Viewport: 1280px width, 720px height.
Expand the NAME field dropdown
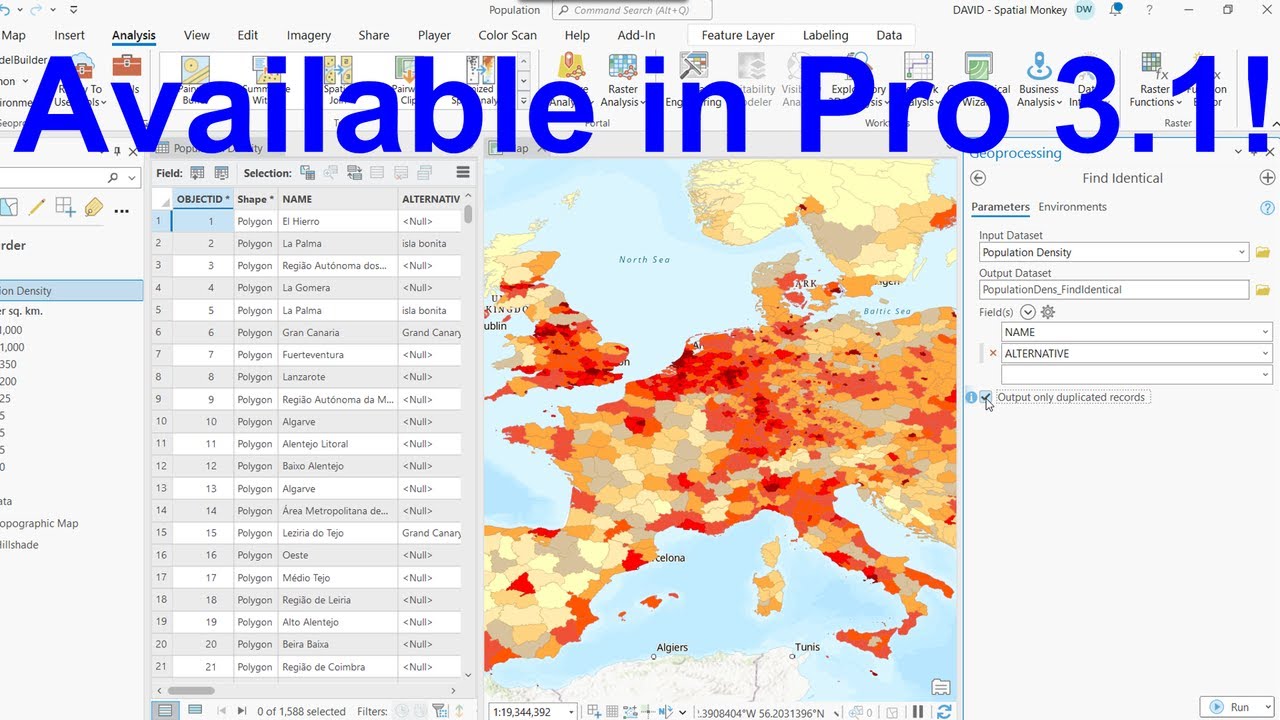pyautogui.click(x=1265, y=332)
